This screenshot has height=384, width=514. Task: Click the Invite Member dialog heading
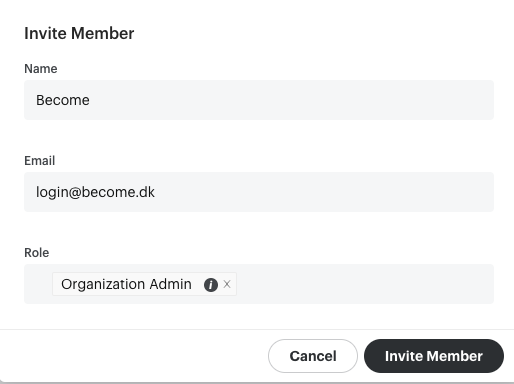pos(79,33)
